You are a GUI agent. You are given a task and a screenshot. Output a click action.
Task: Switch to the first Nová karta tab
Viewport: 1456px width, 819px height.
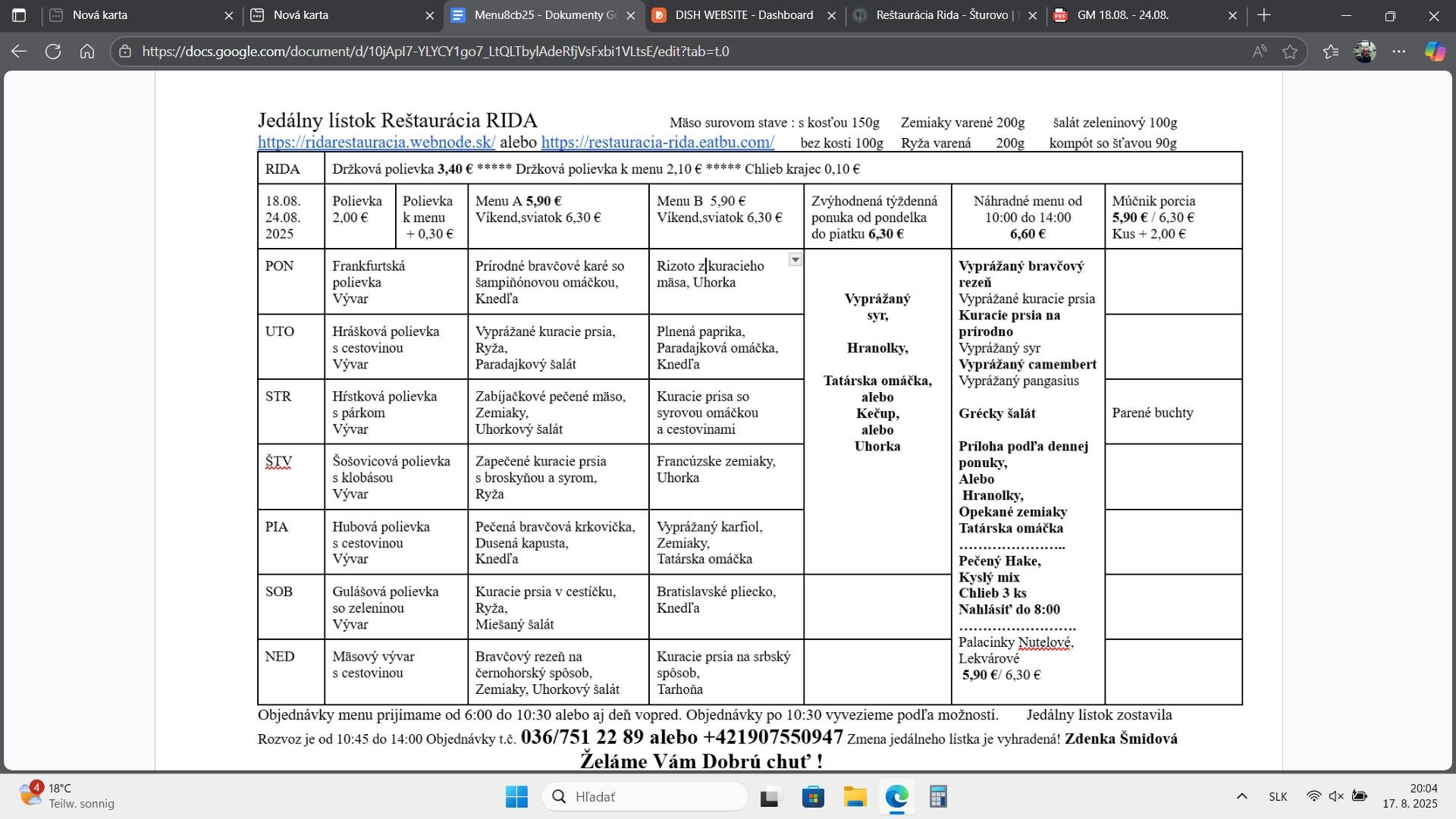[x=141, y=15]
